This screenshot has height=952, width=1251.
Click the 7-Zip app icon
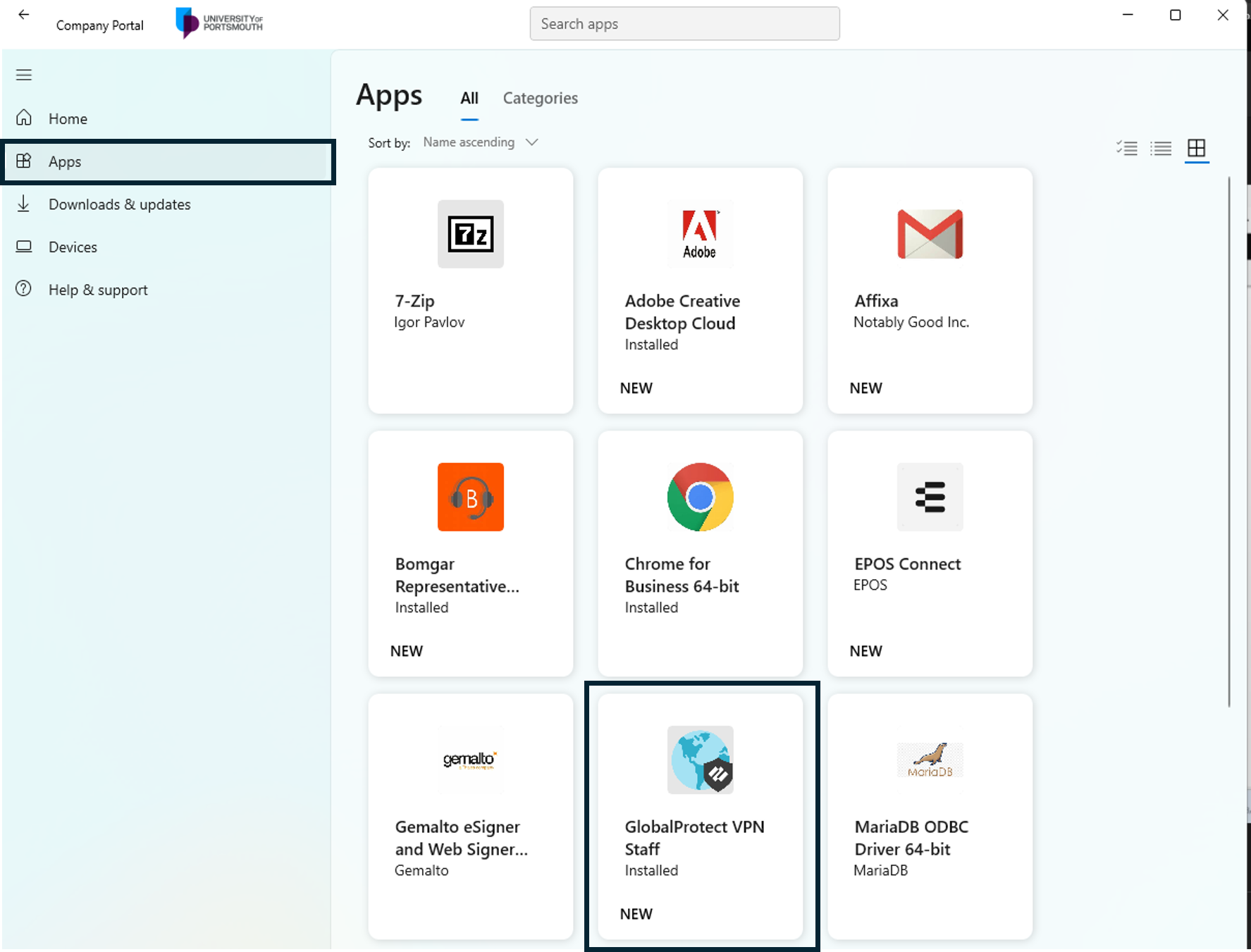[471, 234]
